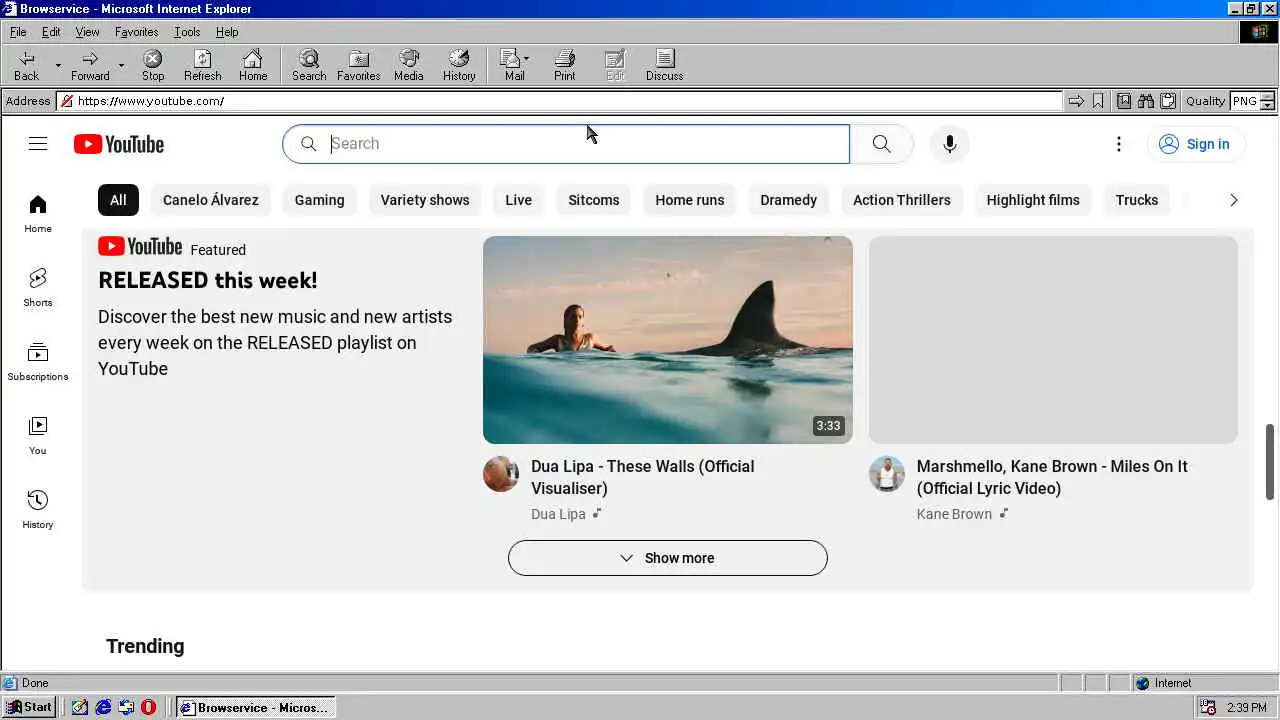
Task: Select the Trucks filter chip
Action: tap(1137, 200)
